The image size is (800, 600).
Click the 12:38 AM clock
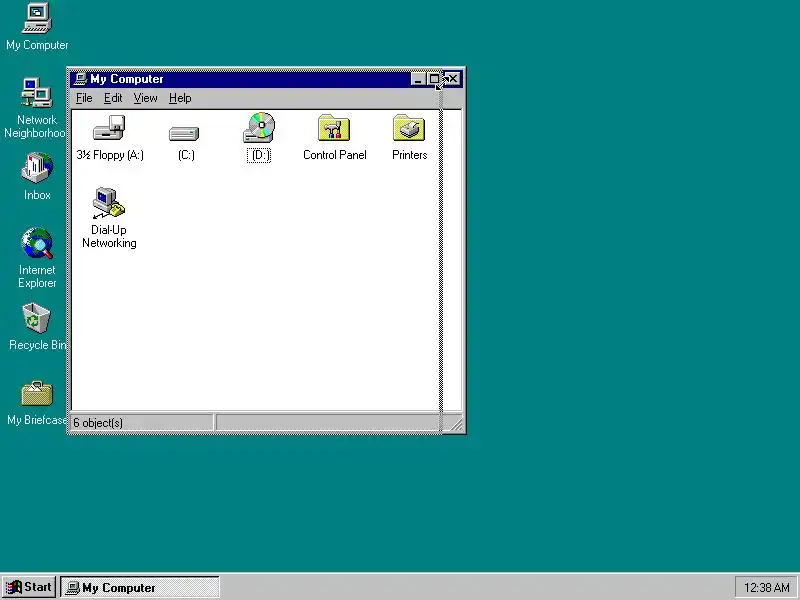[766, 588]
